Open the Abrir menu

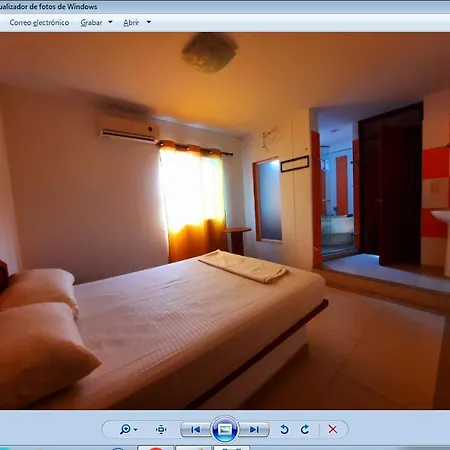pos(131,23)
